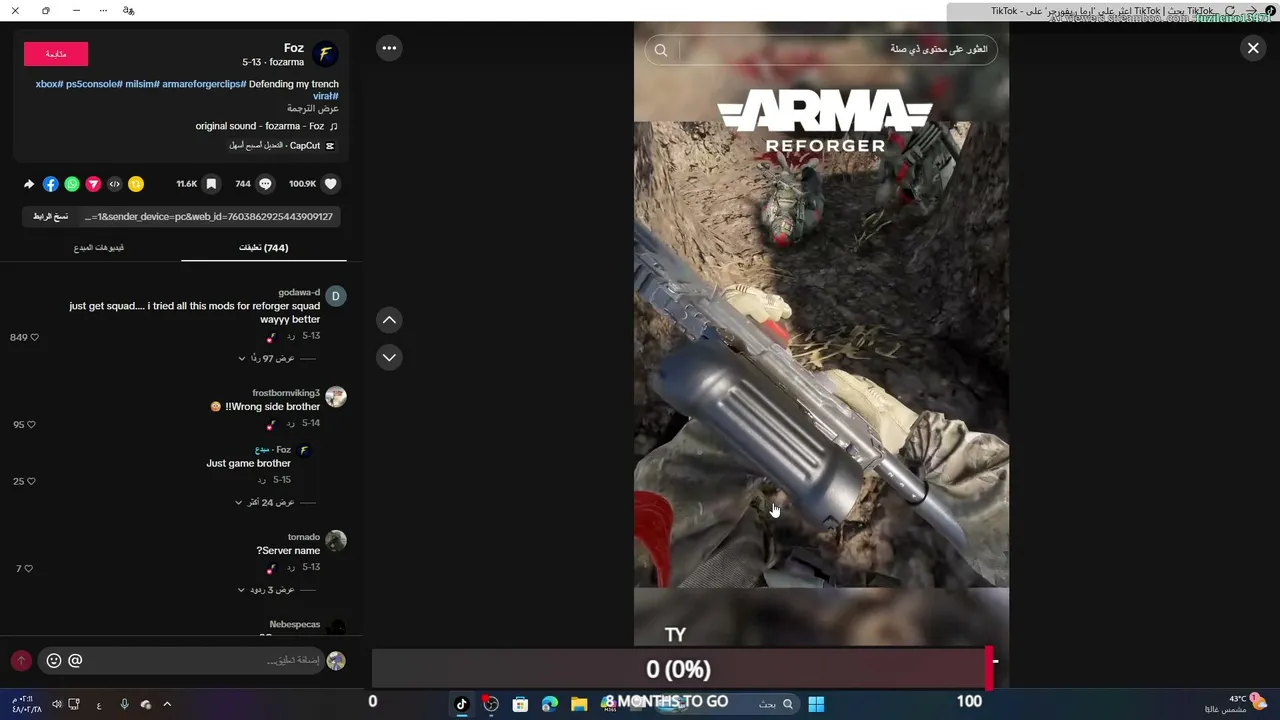Screen dimensions: 1280x720
Task: Reply to frostbornviking3's comment
Action: click(290, 424)
